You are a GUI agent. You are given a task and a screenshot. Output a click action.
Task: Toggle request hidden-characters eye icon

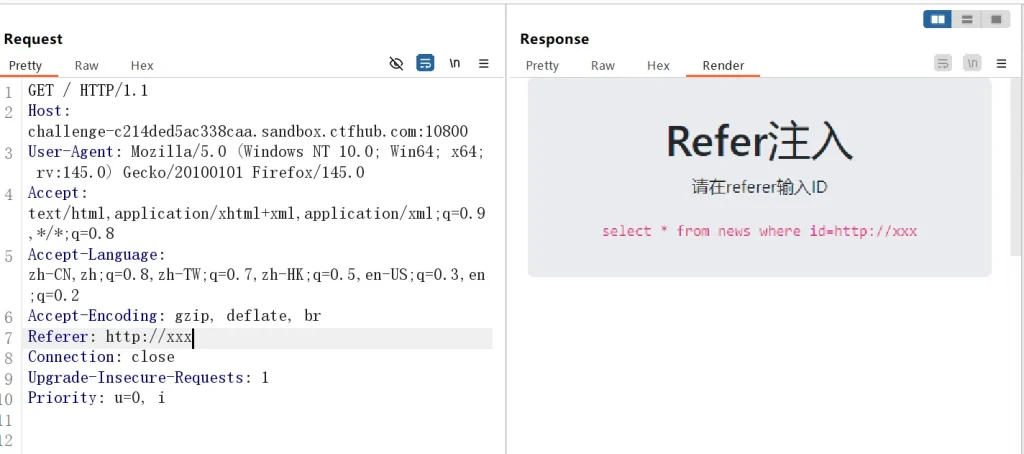[396, 64]
